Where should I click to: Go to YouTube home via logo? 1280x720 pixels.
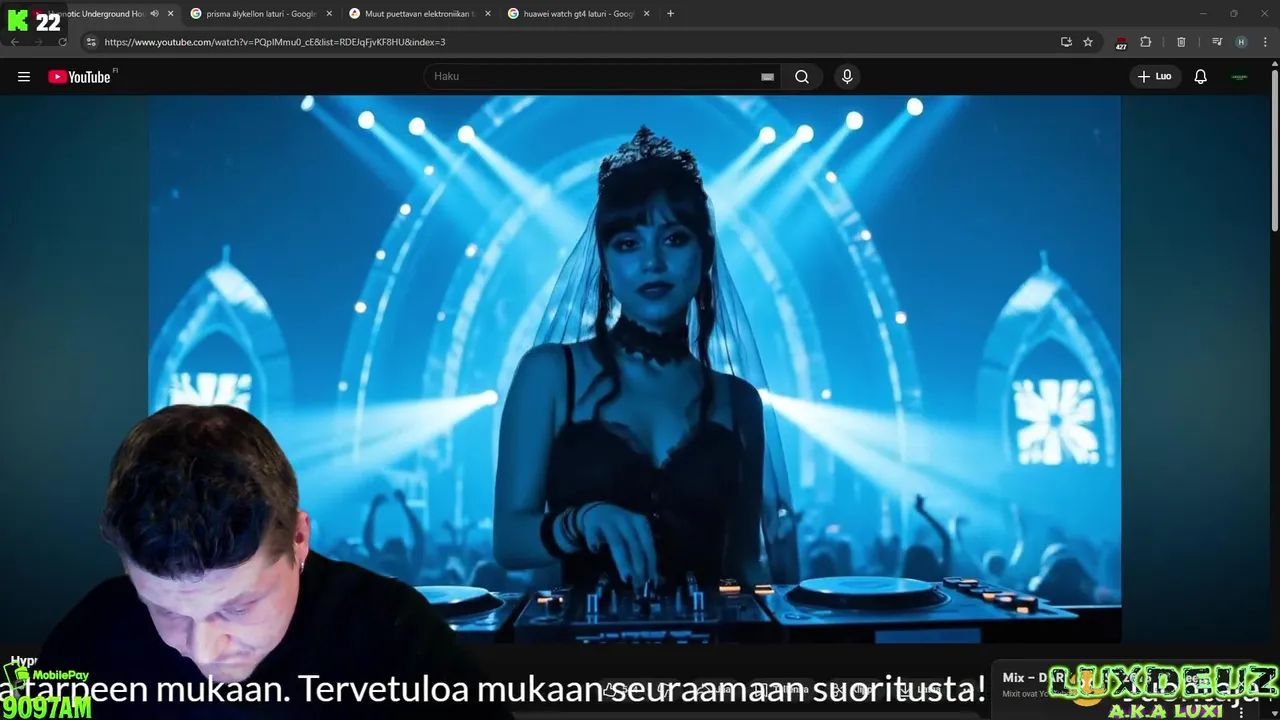point(79,77)
